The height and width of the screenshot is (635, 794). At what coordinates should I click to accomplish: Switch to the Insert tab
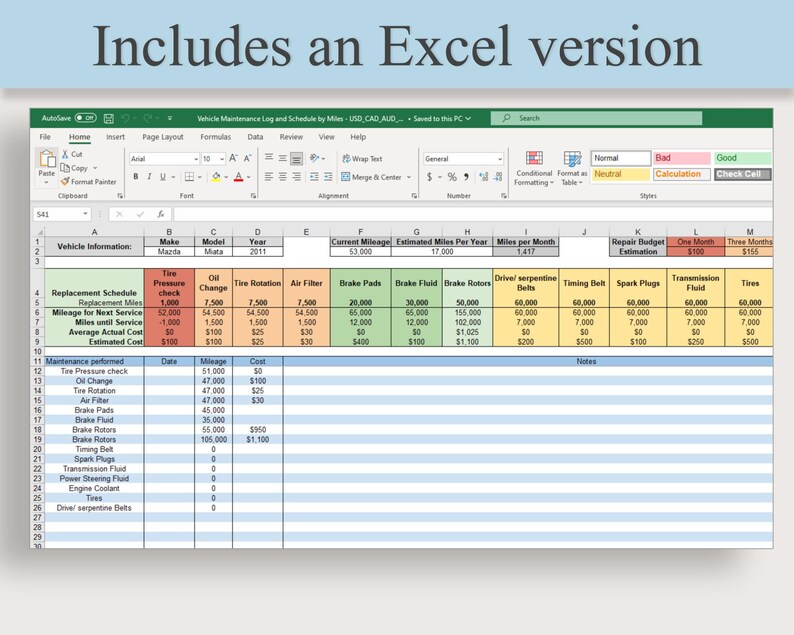(115, 137)
